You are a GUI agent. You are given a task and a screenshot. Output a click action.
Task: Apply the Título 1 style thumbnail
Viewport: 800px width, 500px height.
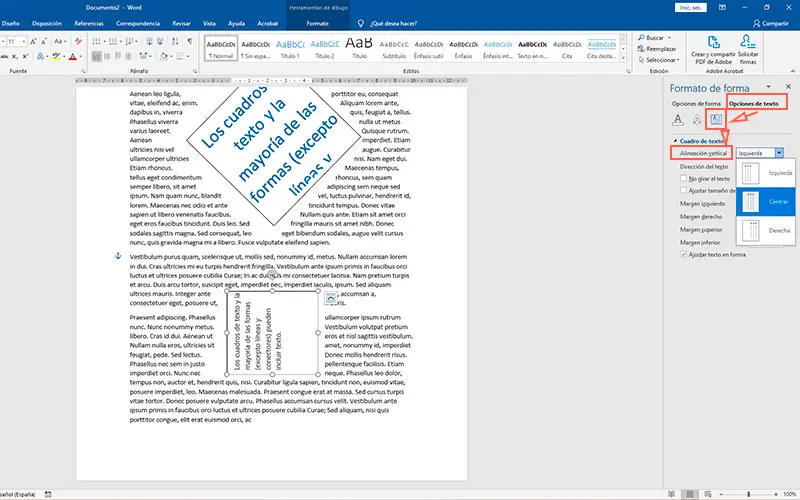click(x=290, y=48)
